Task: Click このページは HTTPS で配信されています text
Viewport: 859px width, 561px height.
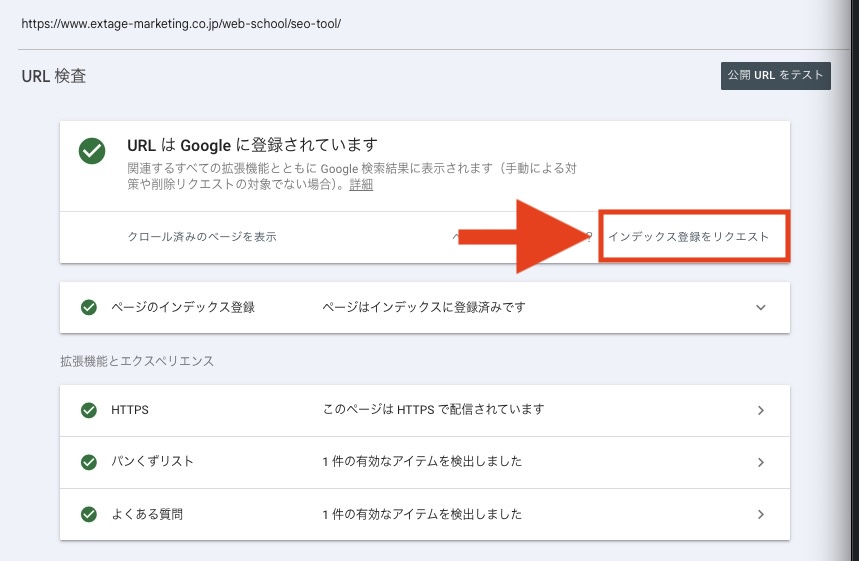Action: tap(433, 410)
